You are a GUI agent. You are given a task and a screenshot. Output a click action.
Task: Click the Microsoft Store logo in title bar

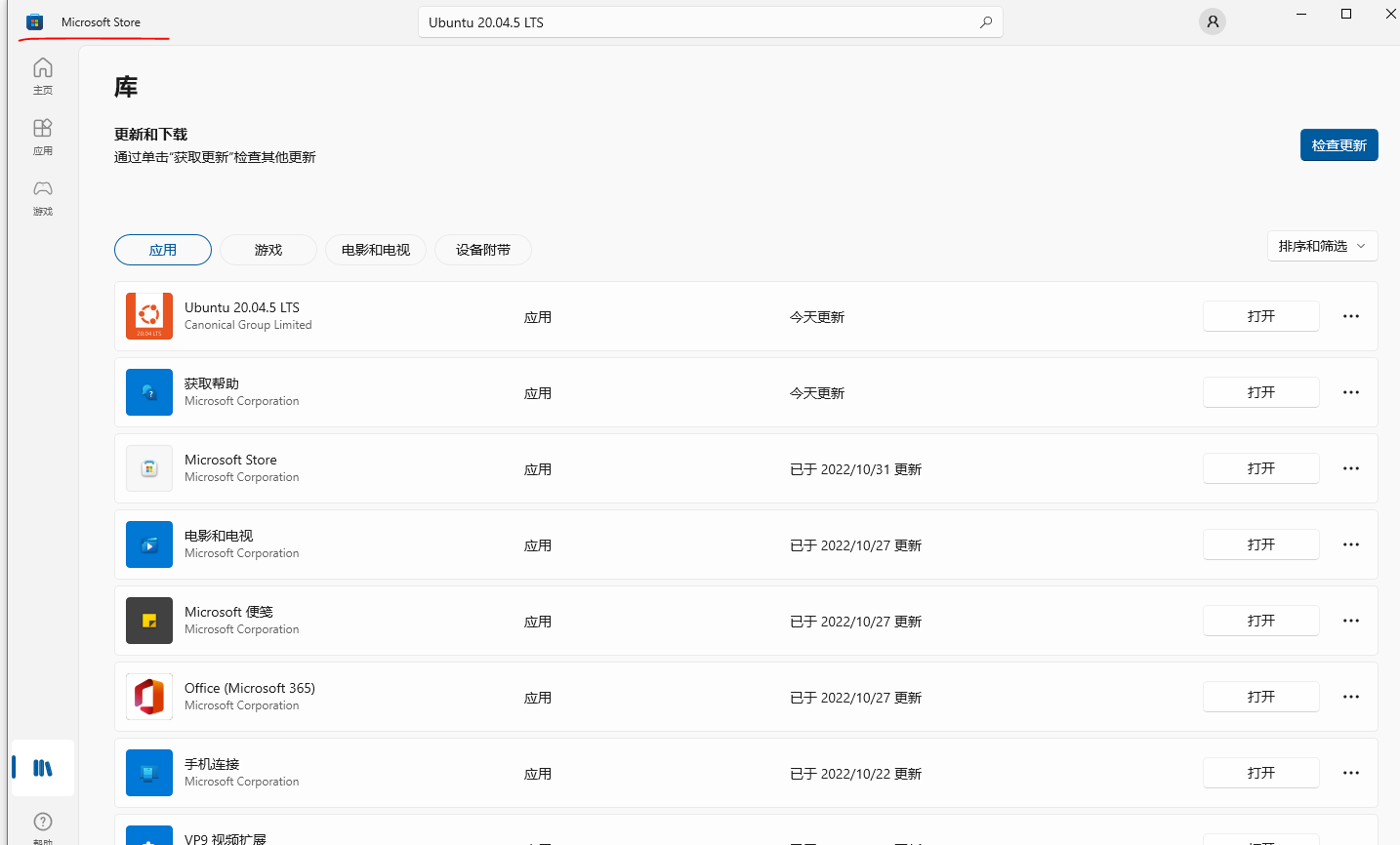click(x=35, y=21)
